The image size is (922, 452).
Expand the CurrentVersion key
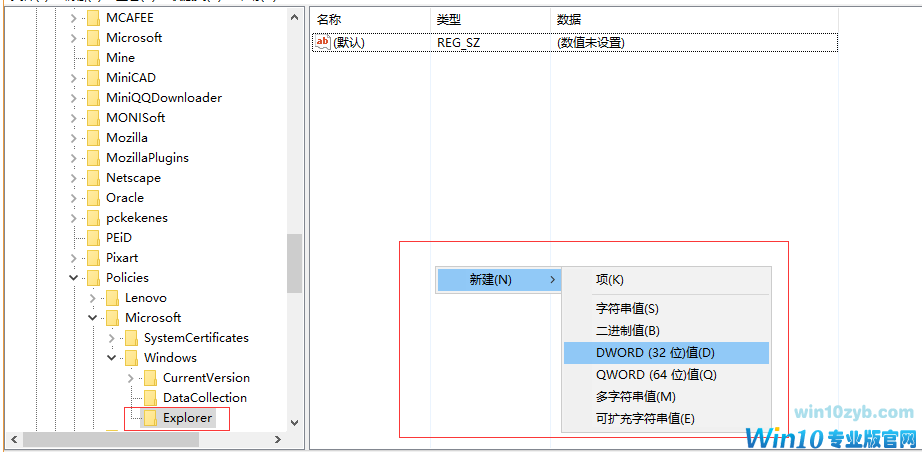click(x=131, y=378)
